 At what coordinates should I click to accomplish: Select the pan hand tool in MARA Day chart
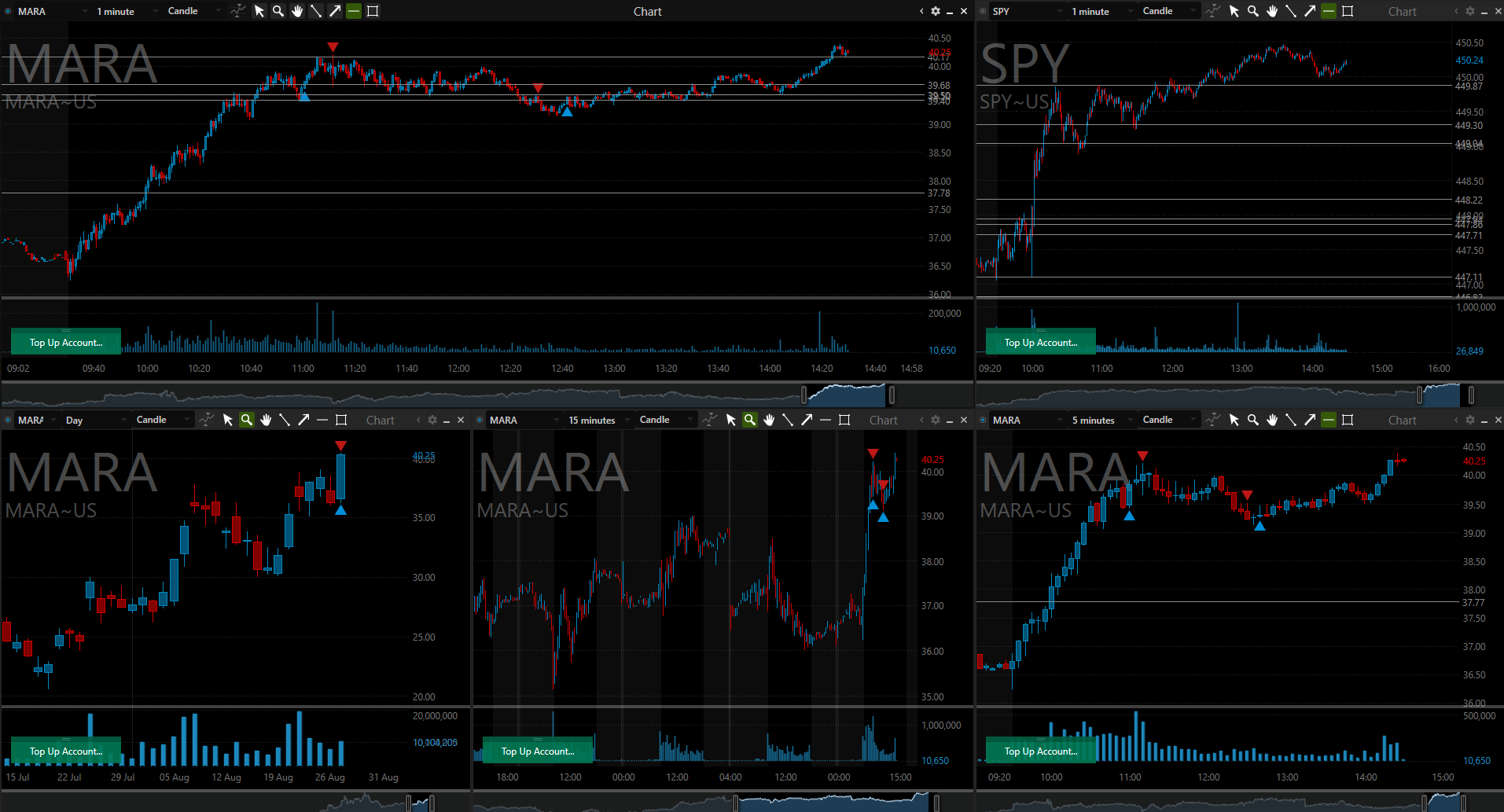point(266,420)
